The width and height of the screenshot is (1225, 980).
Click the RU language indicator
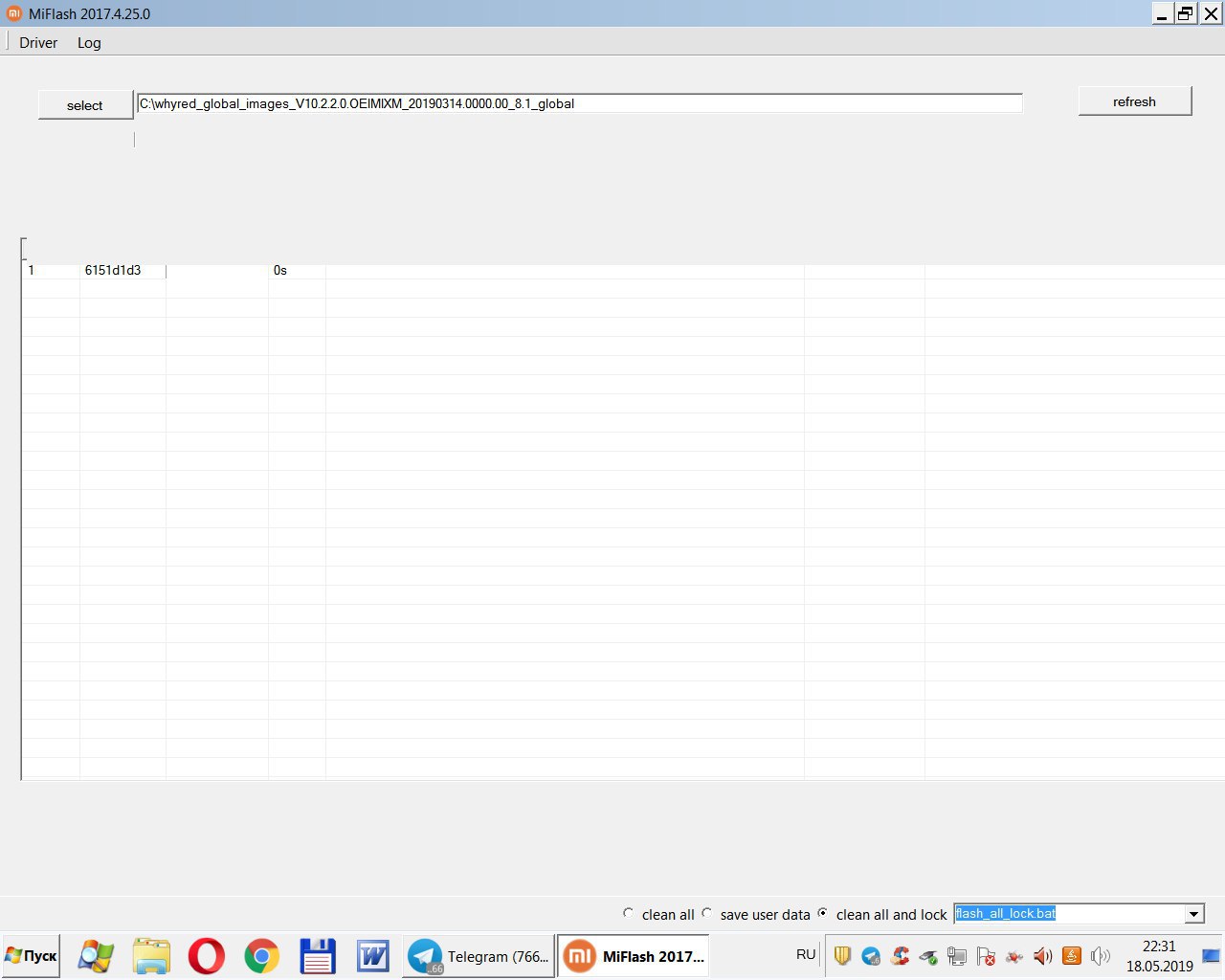pos(806,954)
